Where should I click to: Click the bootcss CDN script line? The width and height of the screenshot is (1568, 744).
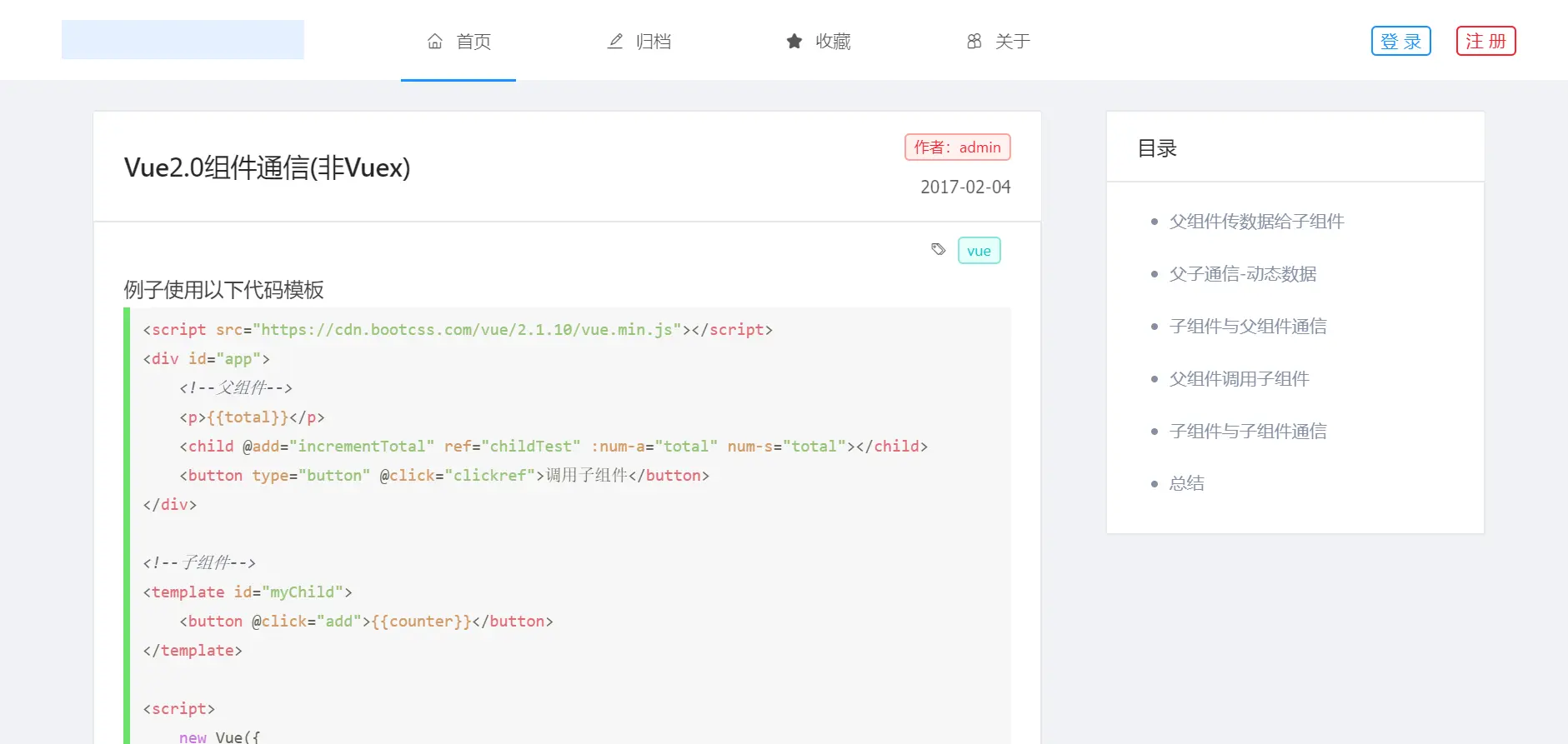pyautogui.click(x=458, y=330)
